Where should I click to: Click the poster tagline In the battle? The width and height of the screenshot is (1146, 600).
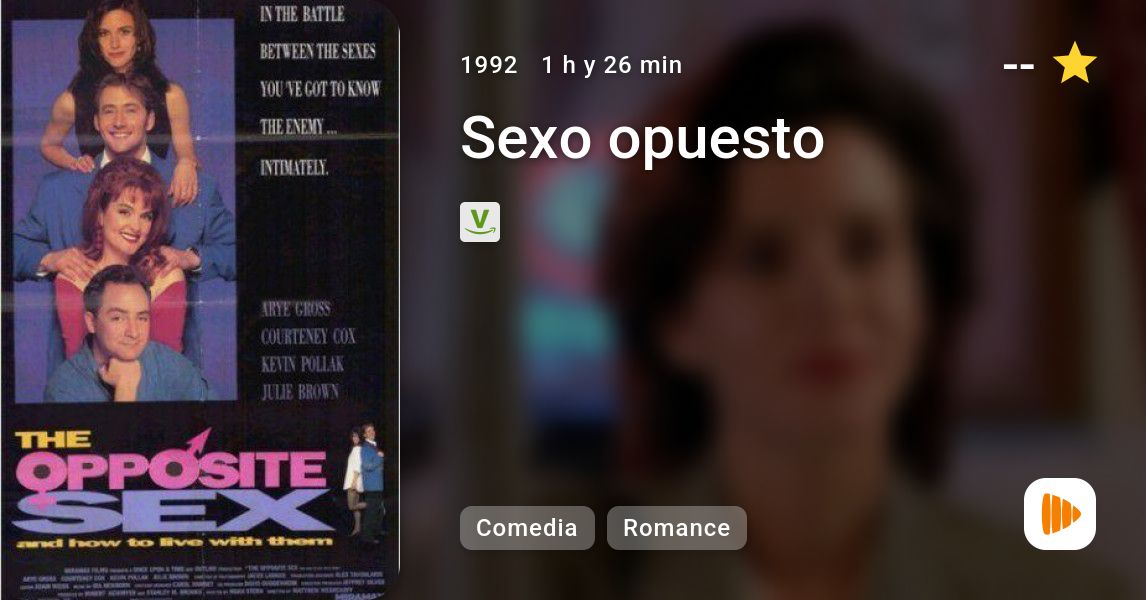click(319, 91)
